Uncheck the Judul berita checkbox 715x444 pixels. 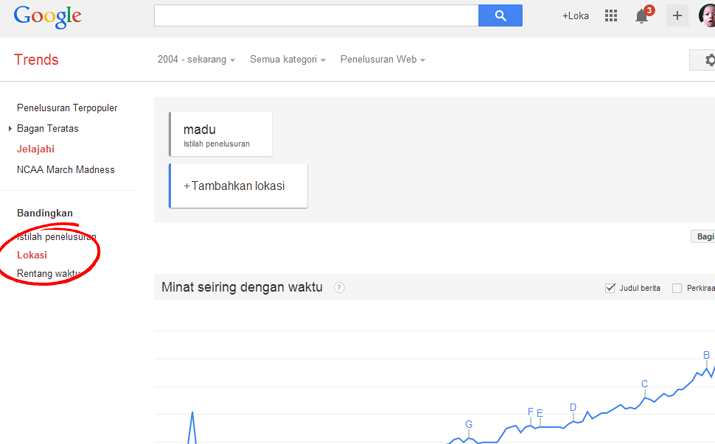610,288
